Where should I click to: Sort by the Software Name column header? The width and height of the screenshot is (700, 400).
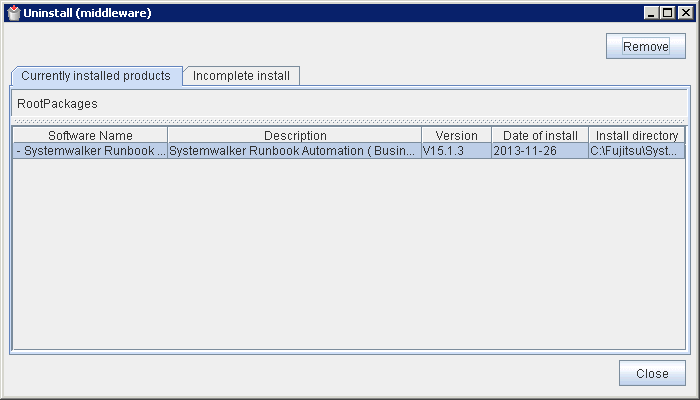(90, 135)
